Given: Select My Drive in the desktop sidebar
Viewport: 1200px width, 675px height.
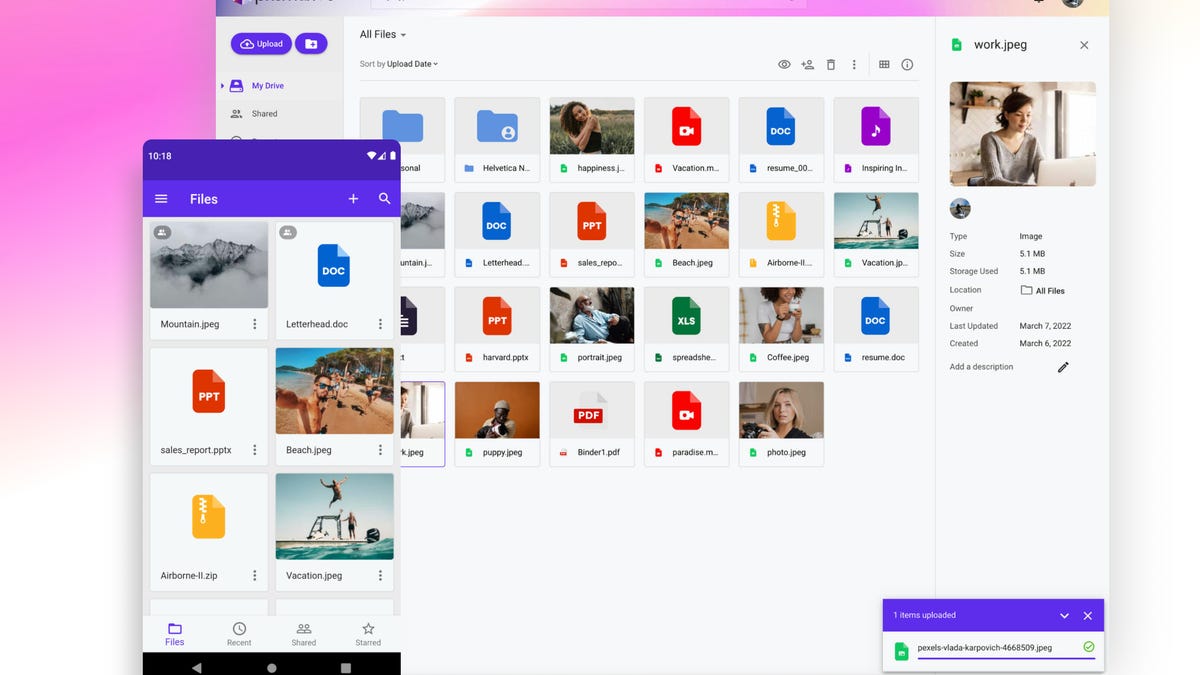Looking at the screenshot, I should click(267, 86).
